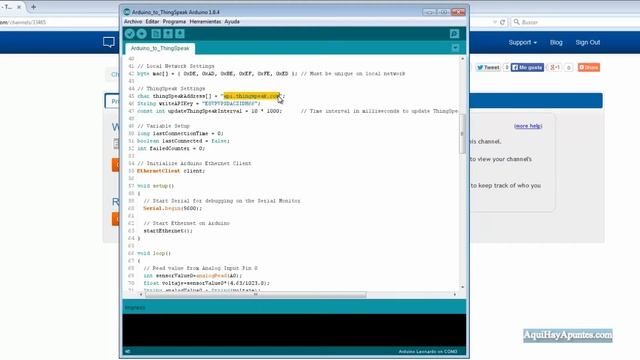This screenshot has width=640, height=360.
Task: Open the Herramientas menu
Action: 205,22
